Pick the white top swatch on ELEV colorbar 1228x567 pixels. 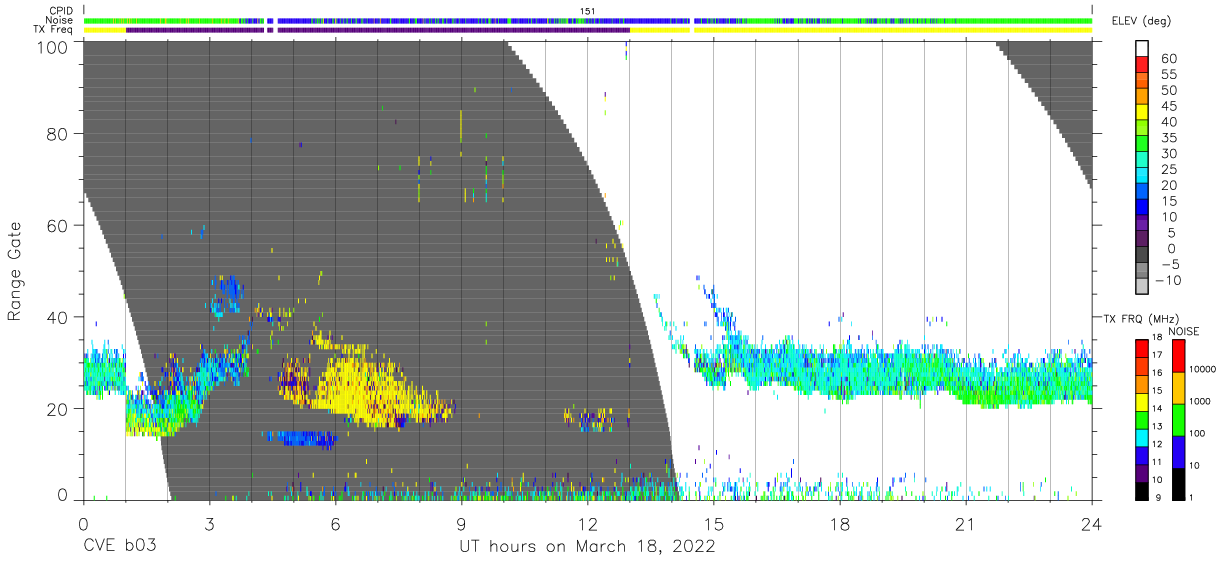[1142, 50]
